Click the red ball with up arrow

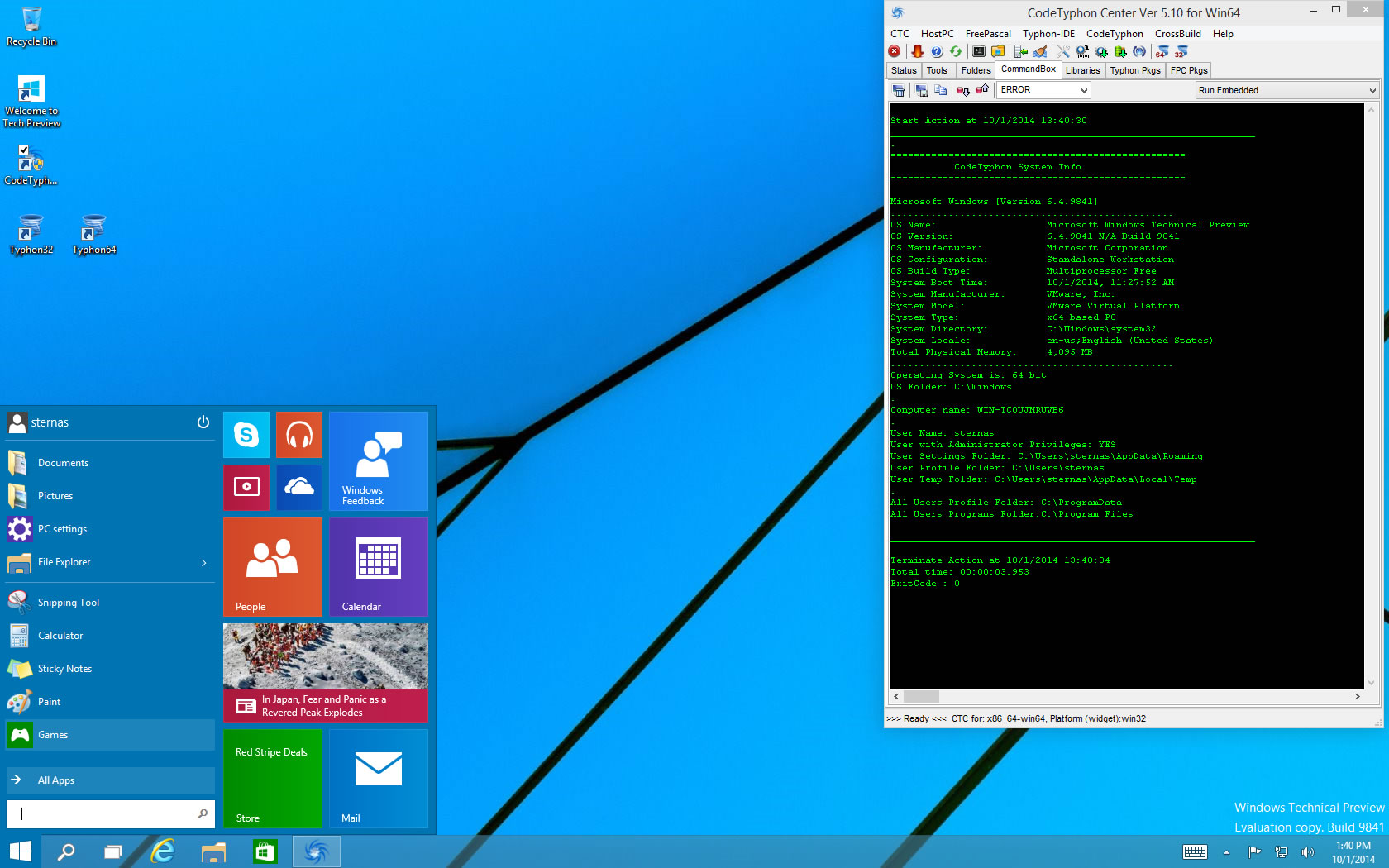coord(982,90)
